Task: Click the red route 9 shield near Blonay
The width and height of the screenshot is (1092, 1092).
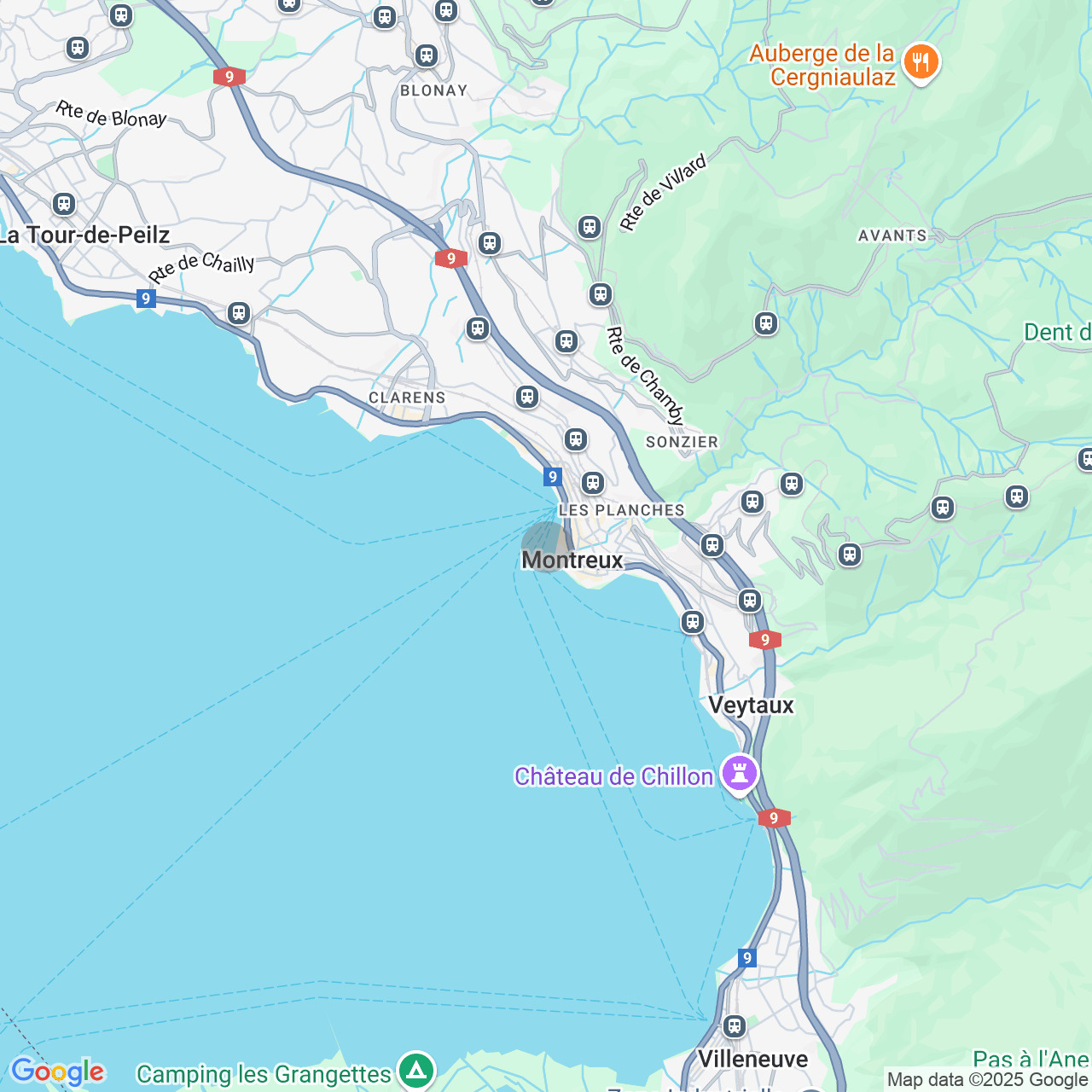Action: point(229,77)
